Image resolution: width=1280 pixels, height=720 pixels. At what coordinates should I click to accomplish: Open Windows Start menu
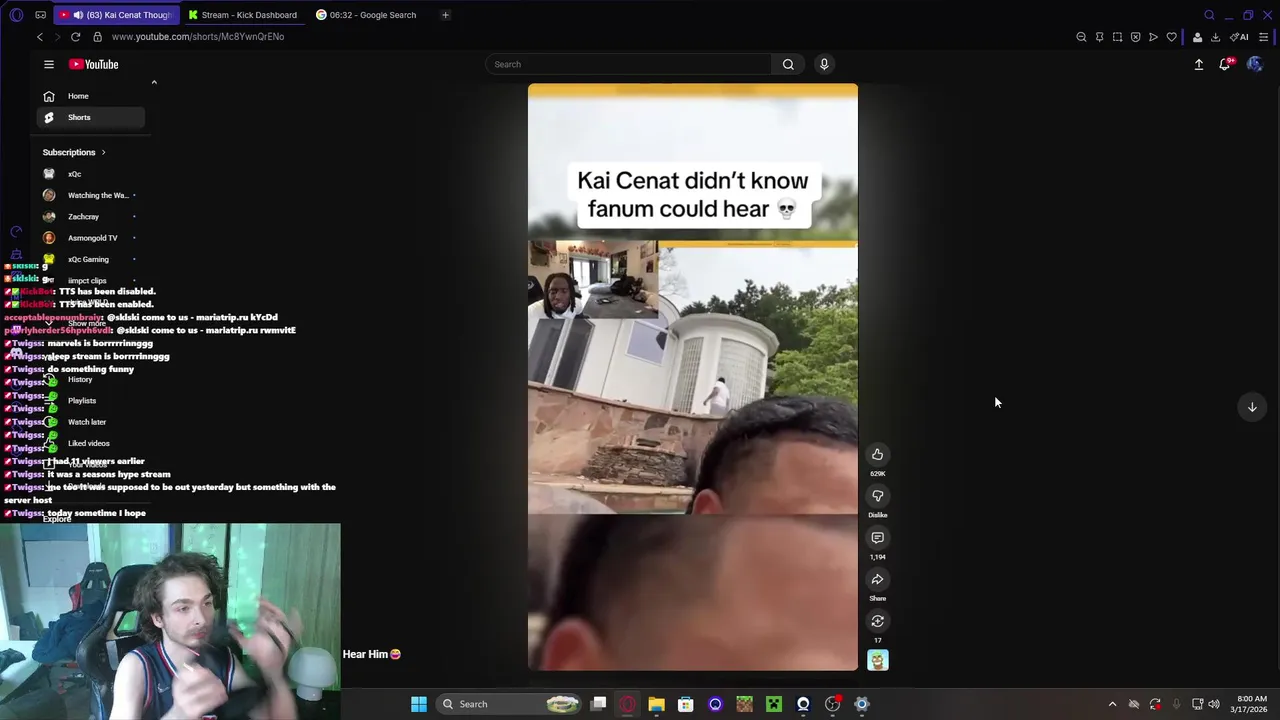click(419, 704)
